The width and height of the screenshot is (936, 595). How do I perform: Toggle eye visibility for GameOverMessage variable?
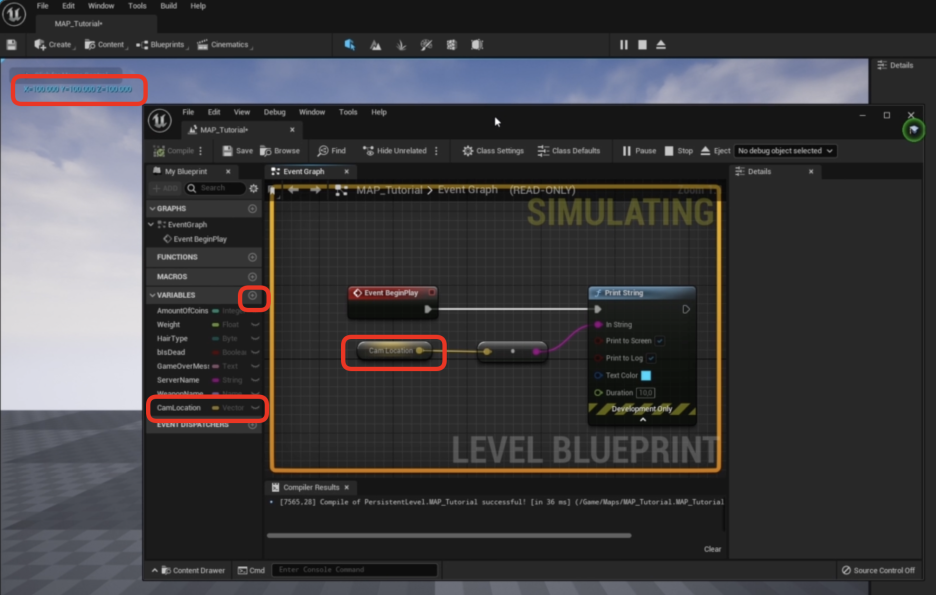[x=255, y=366]
